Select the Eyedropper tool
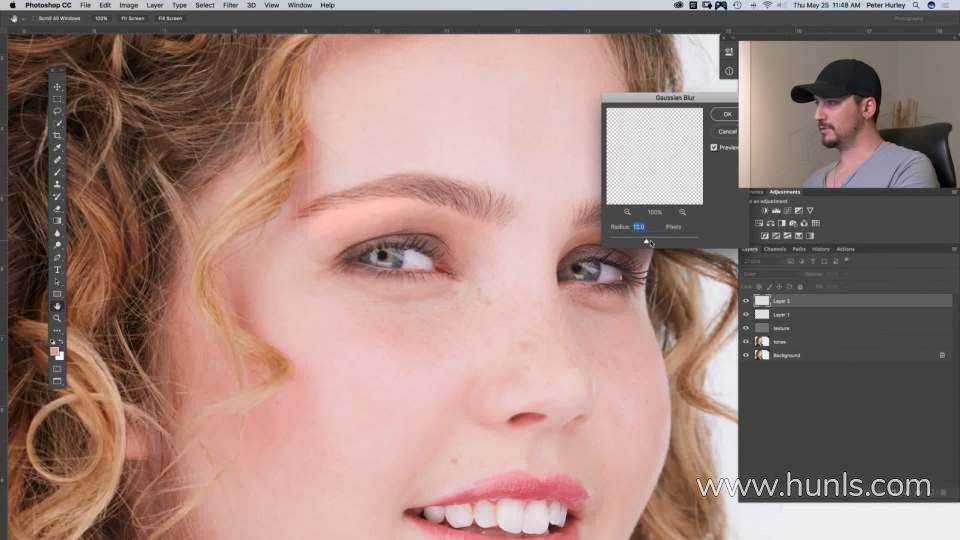 [57, 148]
